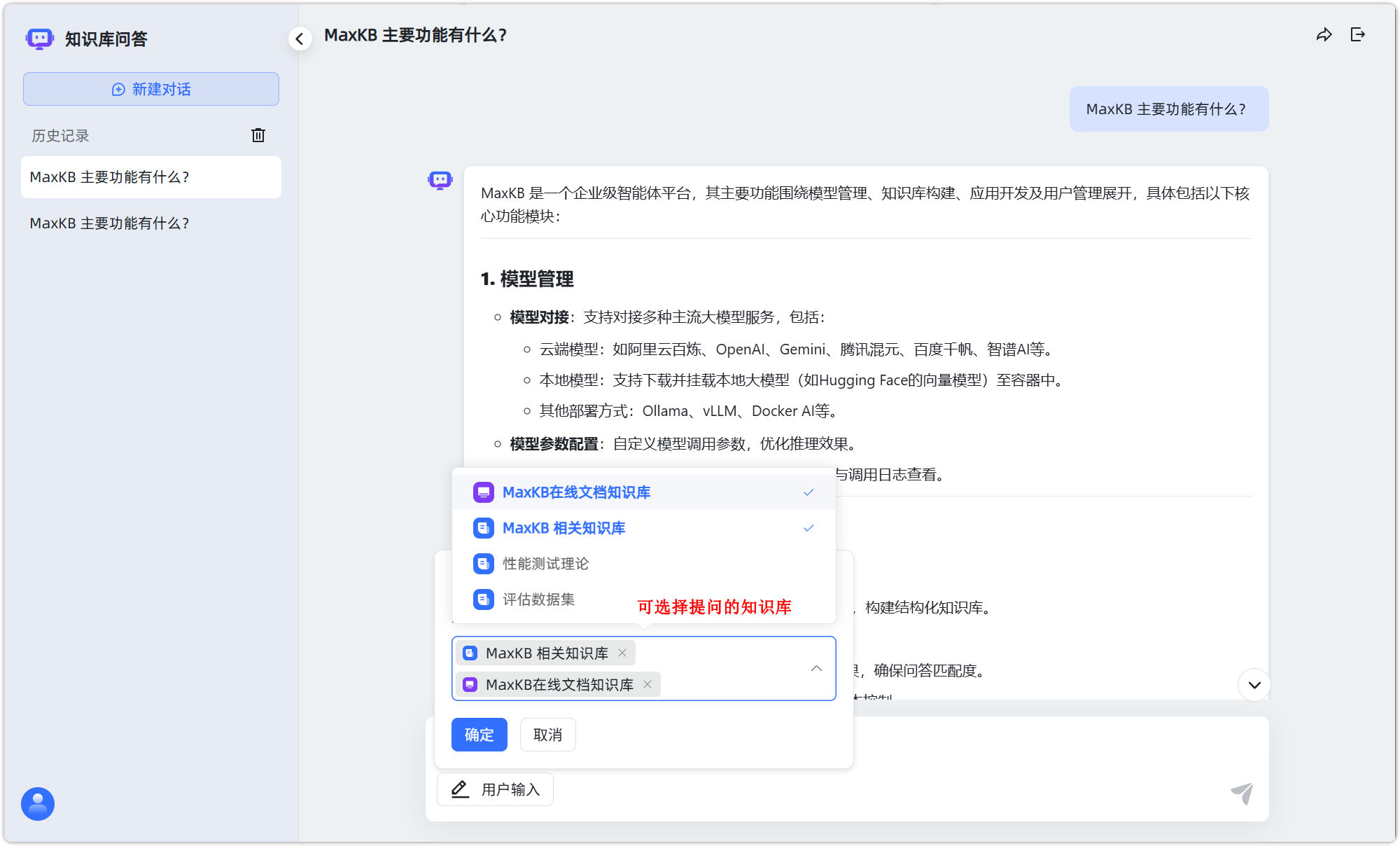Click the exit/logout icon
1400x846 pixels.
click(x=1359, y=34)
